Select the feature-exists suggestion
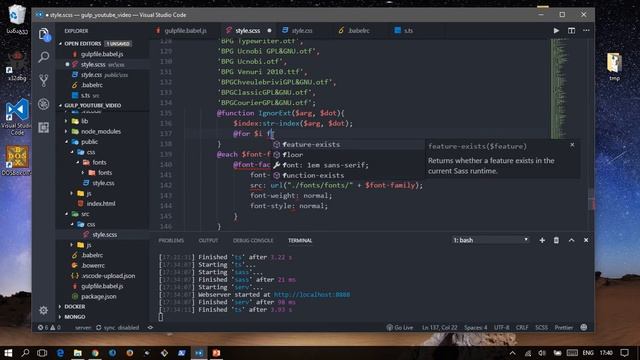 (348, 144)
